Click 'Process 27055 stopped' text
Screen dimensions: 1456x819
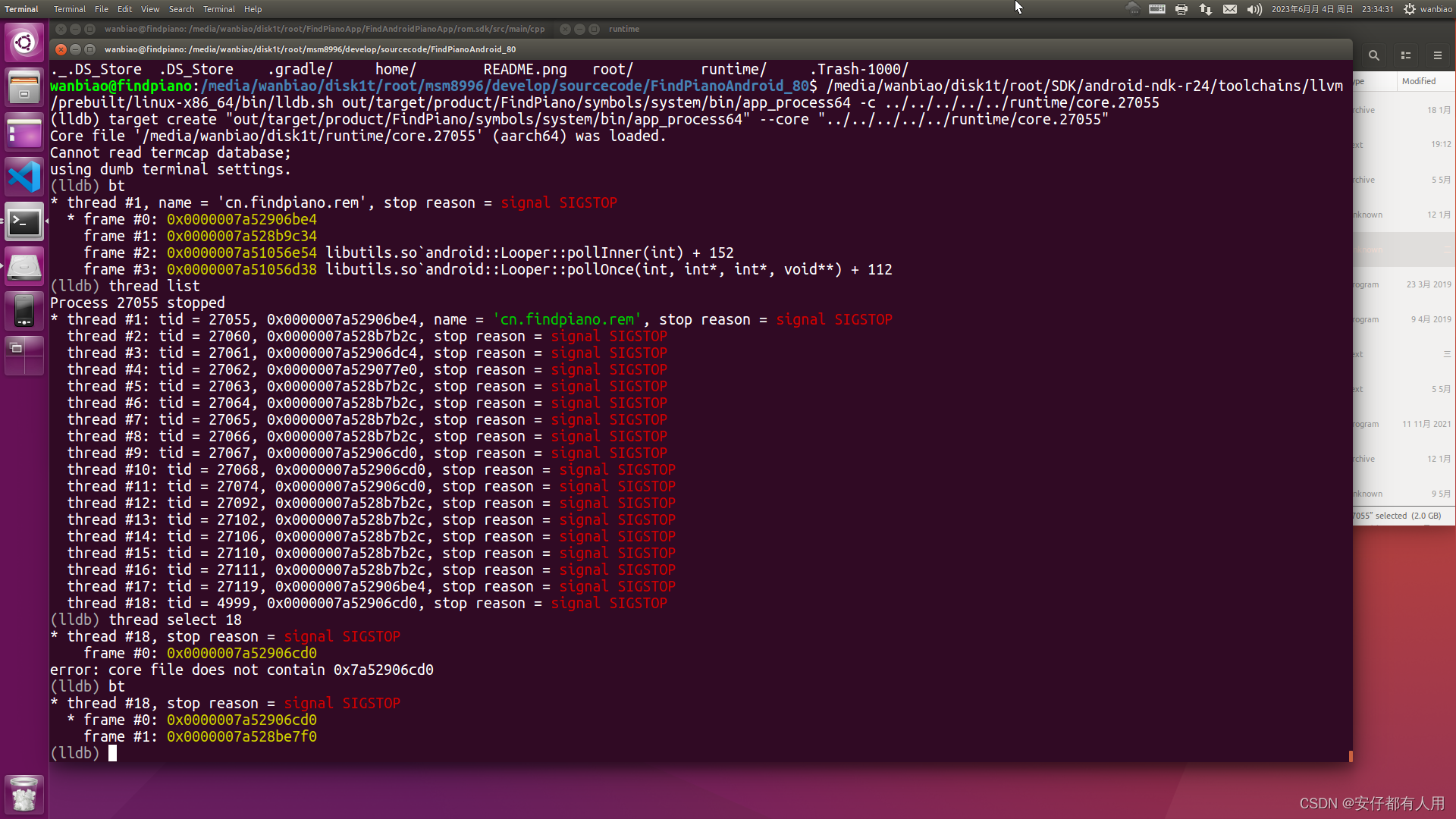[137, 303]
